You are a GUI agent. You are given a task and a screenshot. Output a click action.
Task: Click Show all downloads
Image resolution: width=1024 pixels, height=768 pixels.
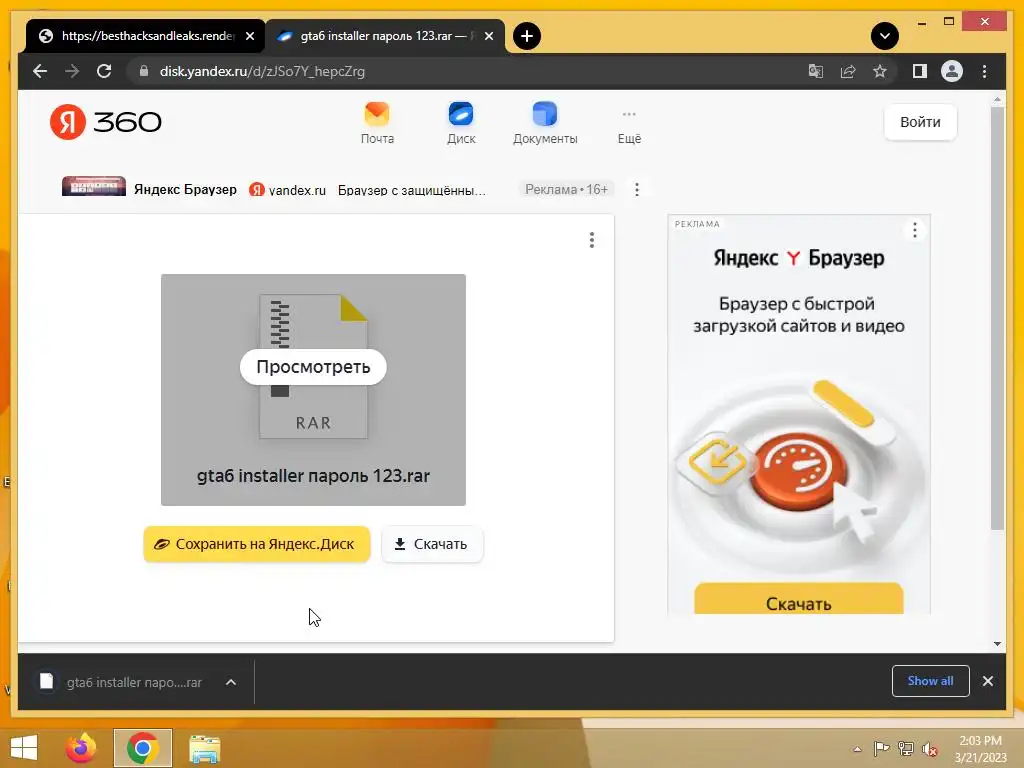(x=931, y=680)
